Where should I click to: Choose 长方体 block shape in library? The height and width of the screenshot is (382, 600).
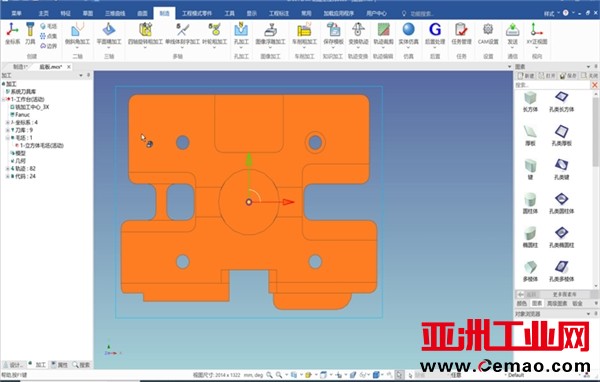click(x=530, y=102)
